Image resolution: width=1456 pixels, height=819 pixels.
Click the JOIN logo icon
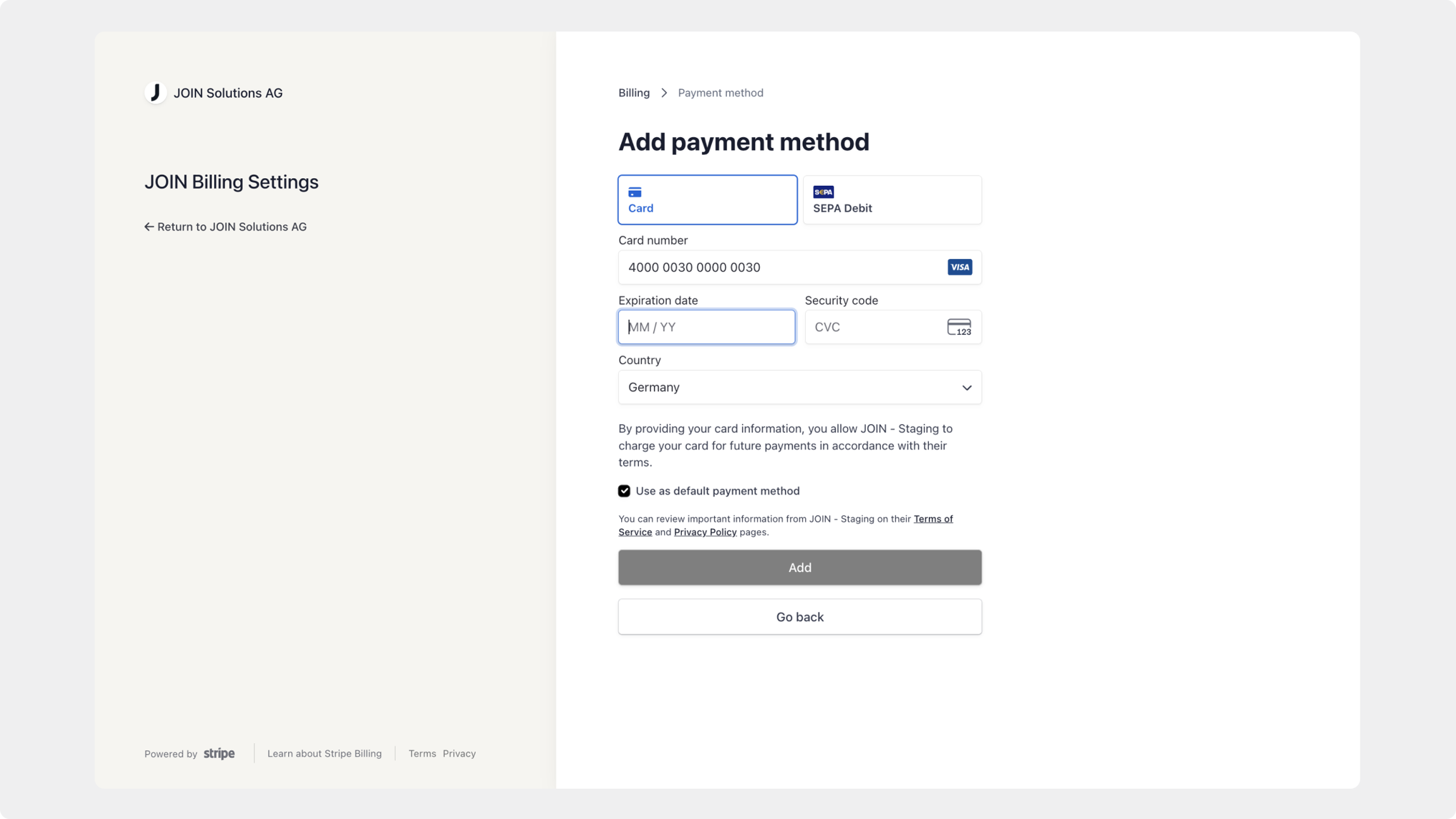155,93
